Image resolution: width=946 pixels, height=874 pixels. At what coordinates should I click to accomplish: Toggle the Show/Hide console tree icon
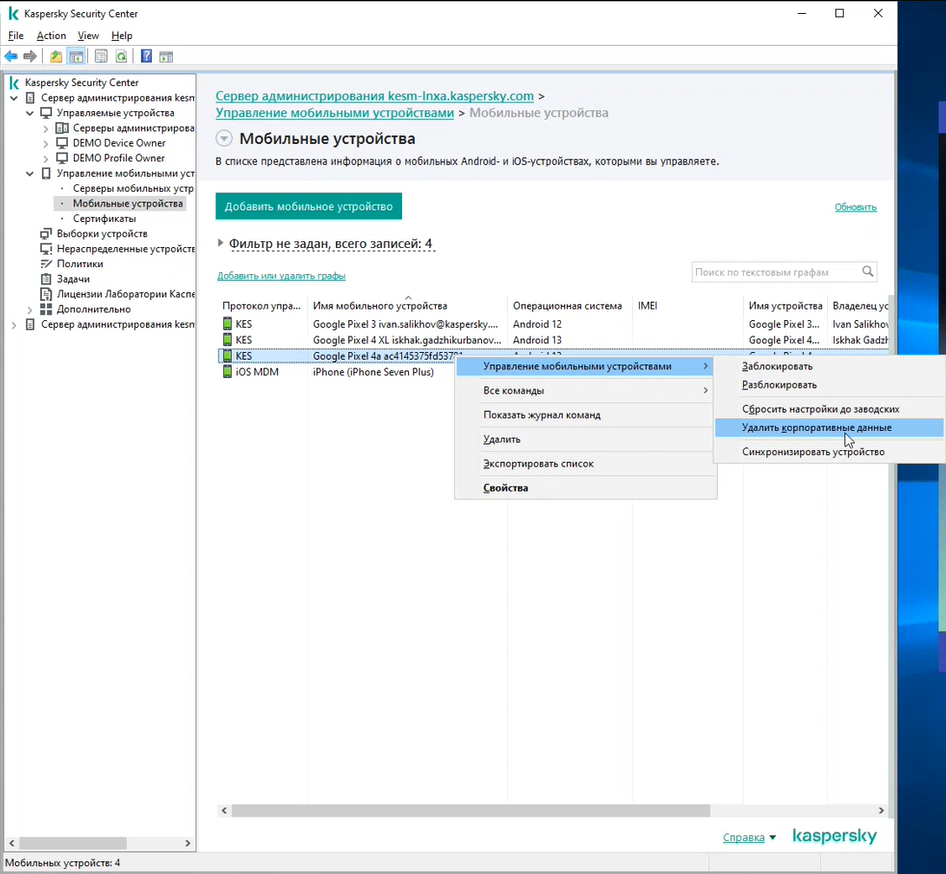[x=76, y=57]
